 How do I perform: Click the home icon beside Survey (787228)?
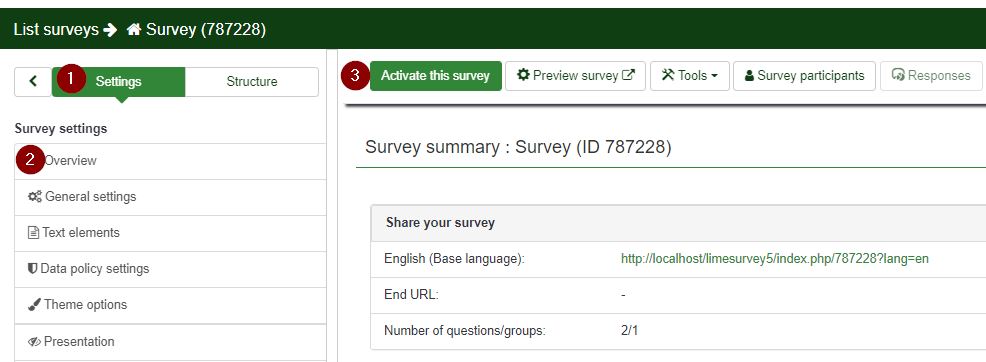click(x=133, y=30)
